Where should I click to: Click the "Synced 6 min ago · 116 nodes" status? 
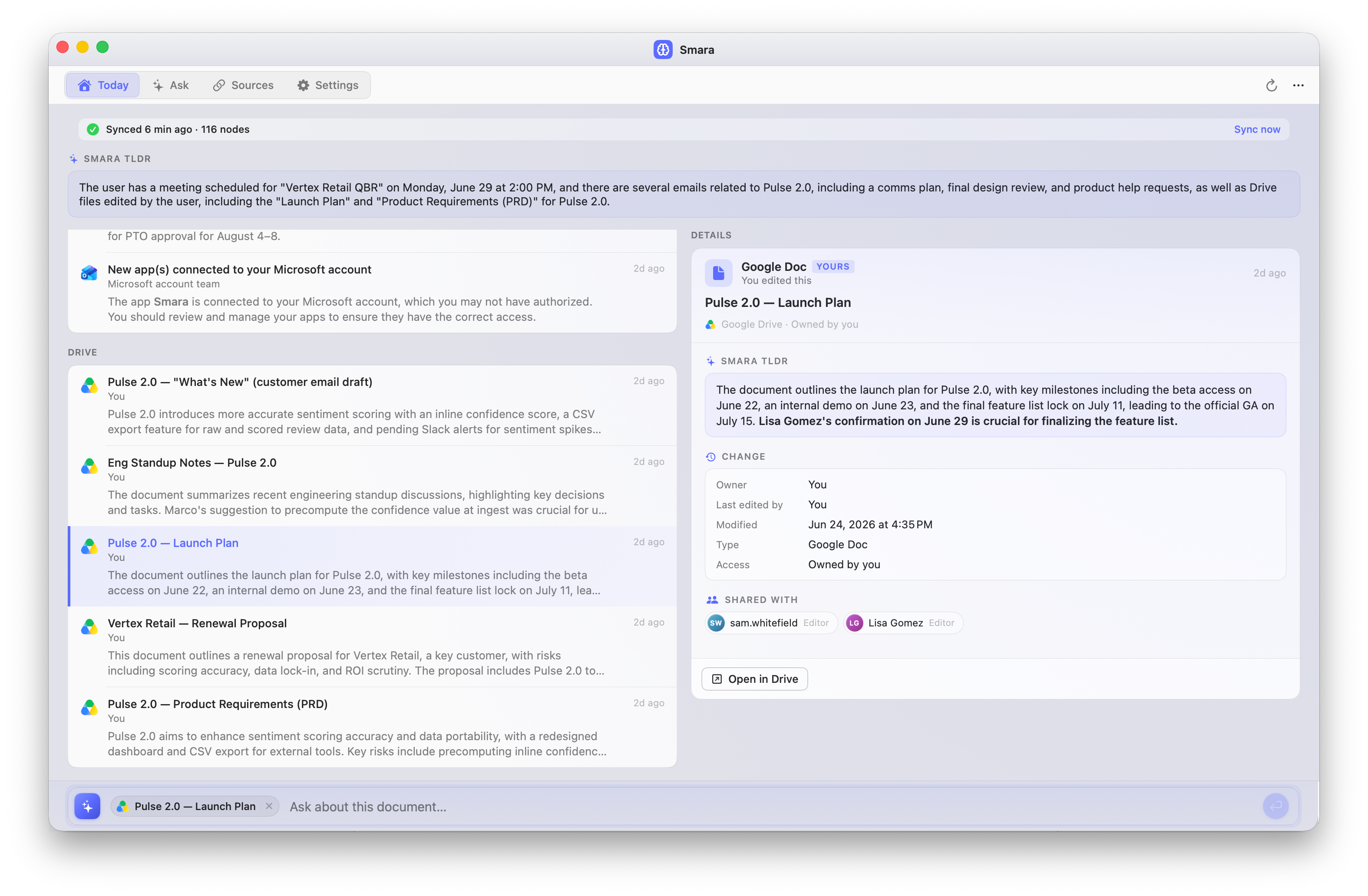(178, 129)
